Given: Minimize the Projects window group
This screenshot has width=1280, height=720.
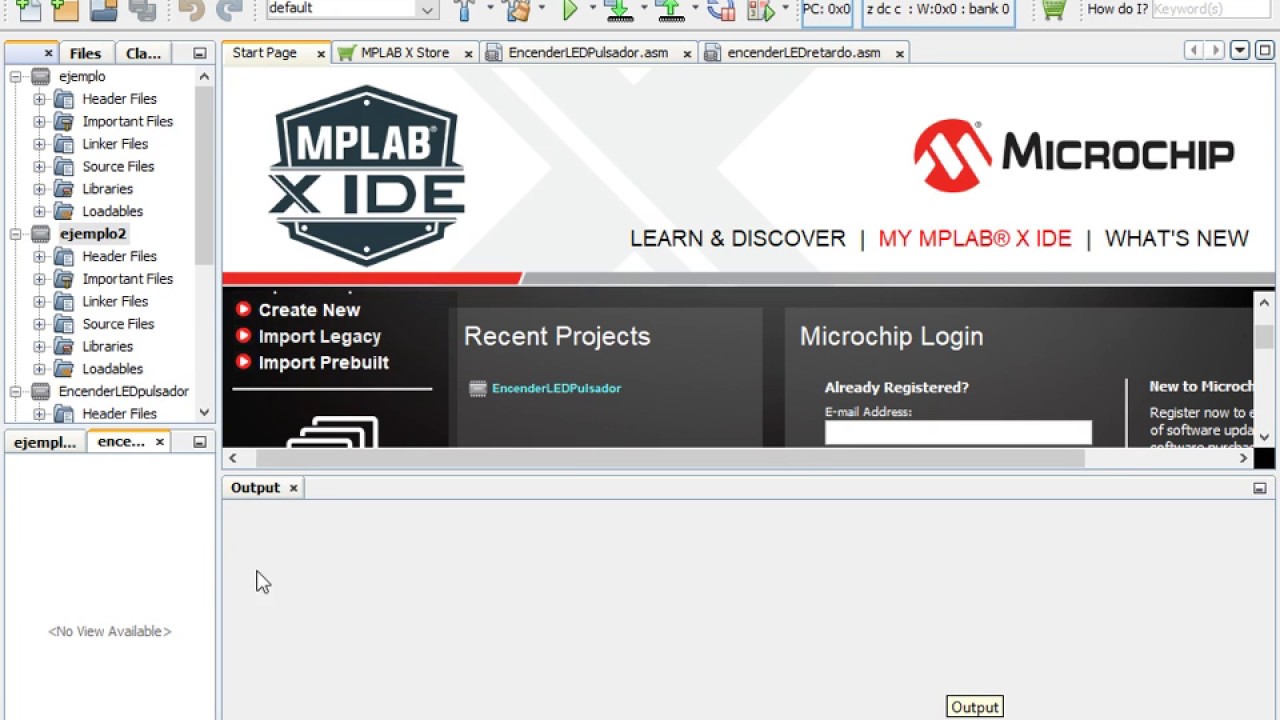Looking at the screenshot, I should pyautogui.click(x=200, y=53).
